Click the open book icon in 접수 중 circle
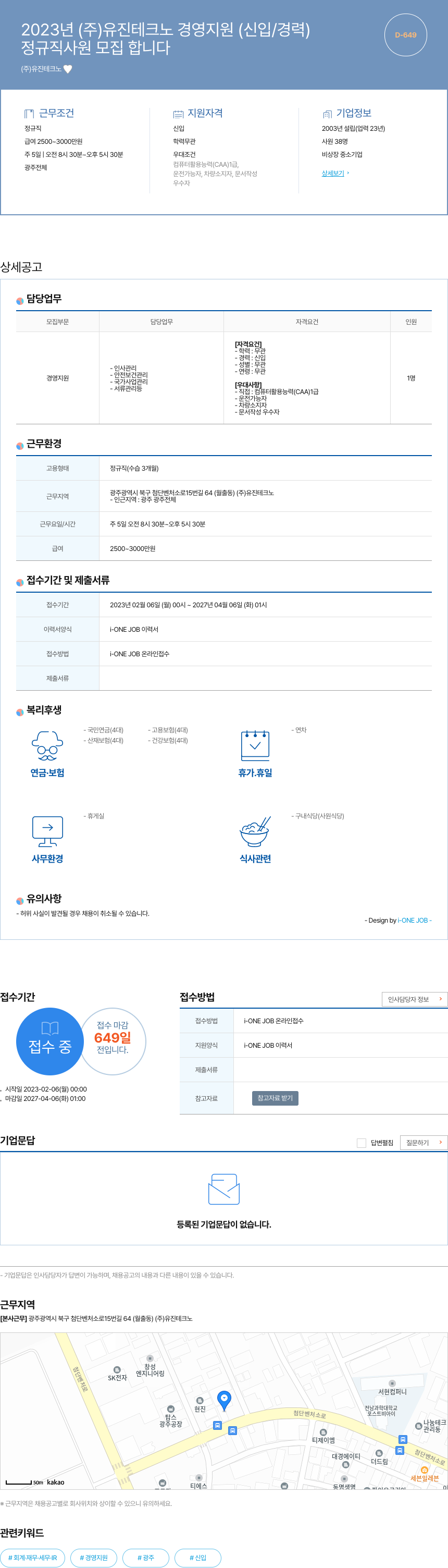Screen dimensions: 448x1568 coord(50,1028)
